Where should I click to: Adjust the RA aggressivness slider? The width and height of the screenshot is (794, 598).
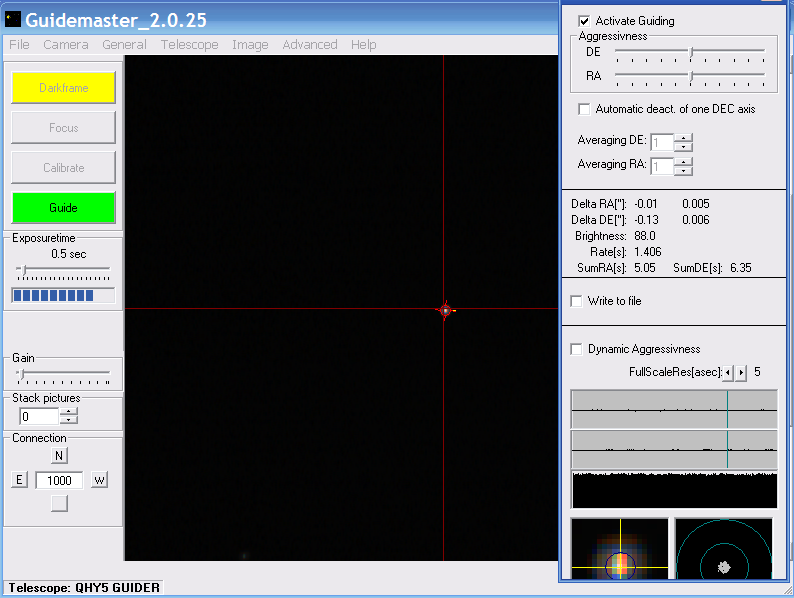pyautogui.click(x=691, y=76)
